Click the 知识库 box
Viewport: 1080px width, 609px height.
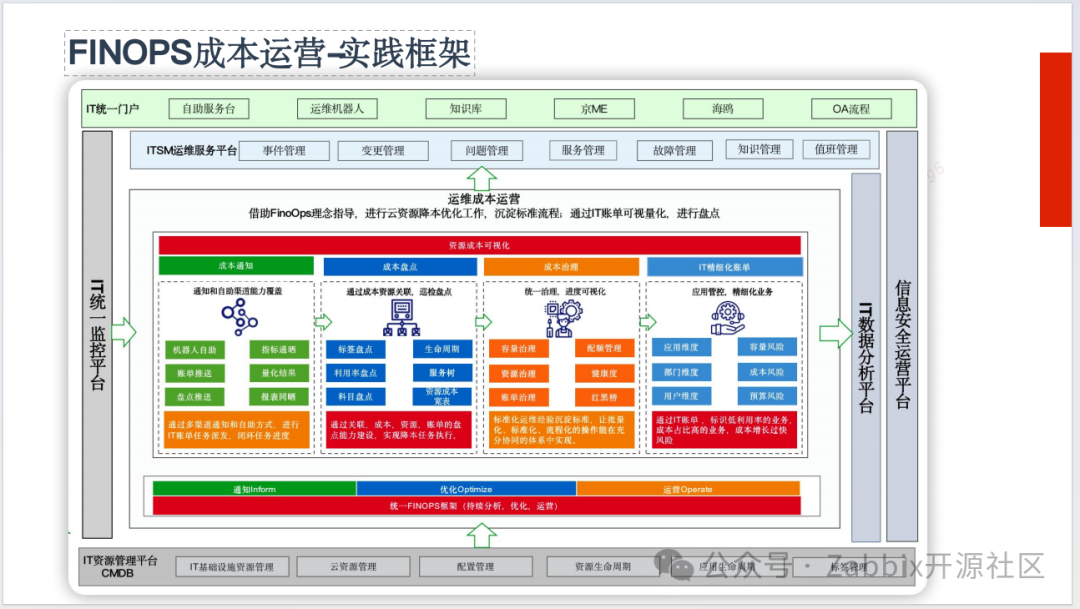(x=466, y=109)
